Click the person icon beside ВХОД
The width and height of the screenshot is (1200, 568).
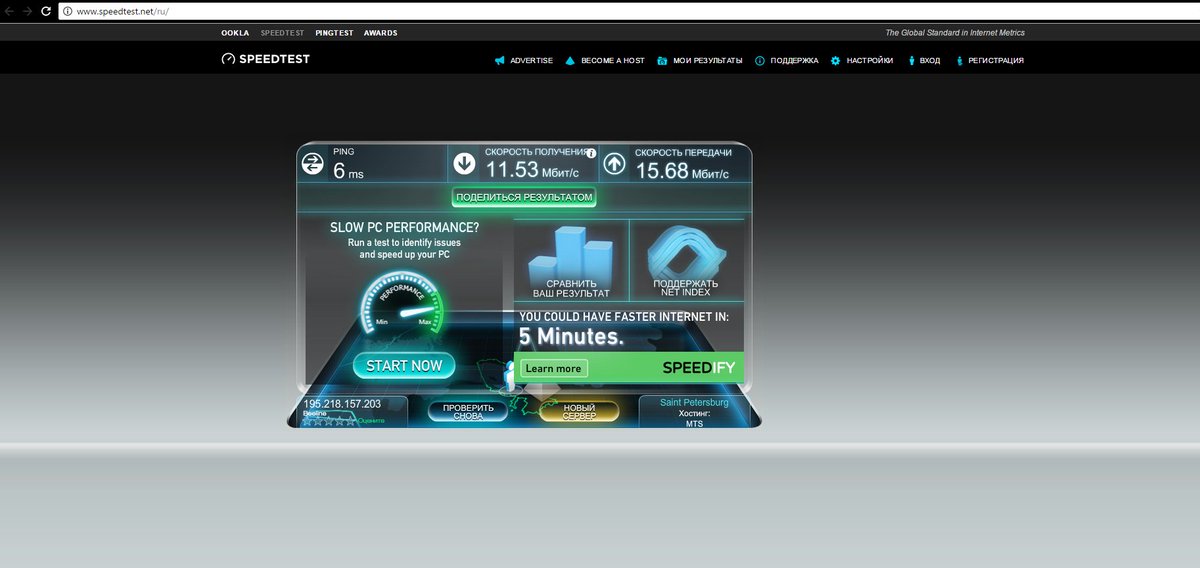(911, 61)
